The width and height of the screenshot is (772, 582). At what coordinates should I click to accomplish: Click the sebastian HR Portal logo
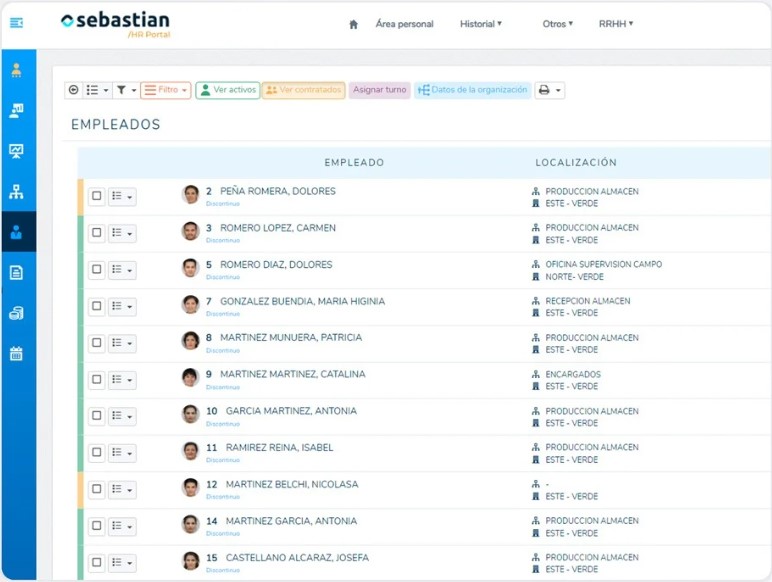(116, 24)
